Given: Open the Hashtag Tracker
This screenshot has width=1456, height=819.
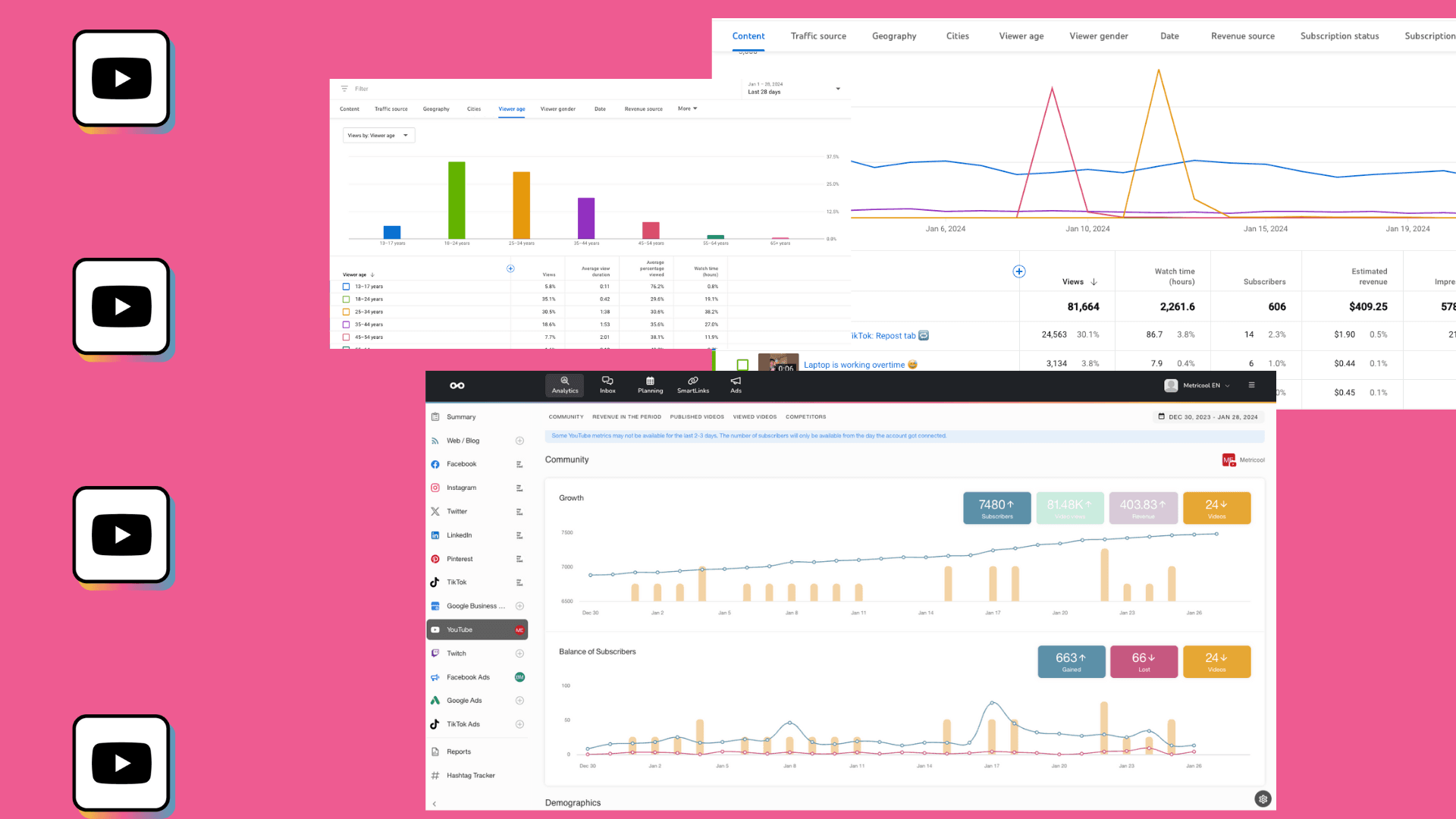Looking at the screenshot, I should click(470, 775).
